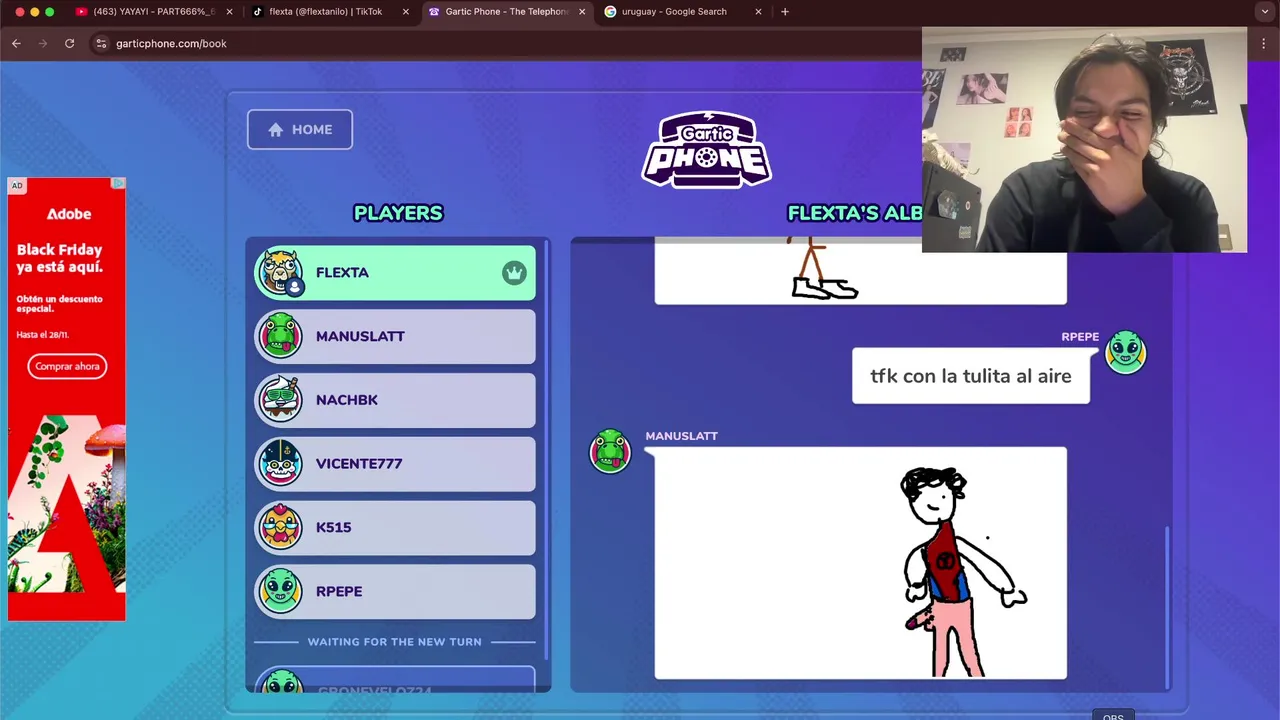Click MANUSLATT's stick figure drawing
The image size is (1280, 720).
(x=860, y=563)
